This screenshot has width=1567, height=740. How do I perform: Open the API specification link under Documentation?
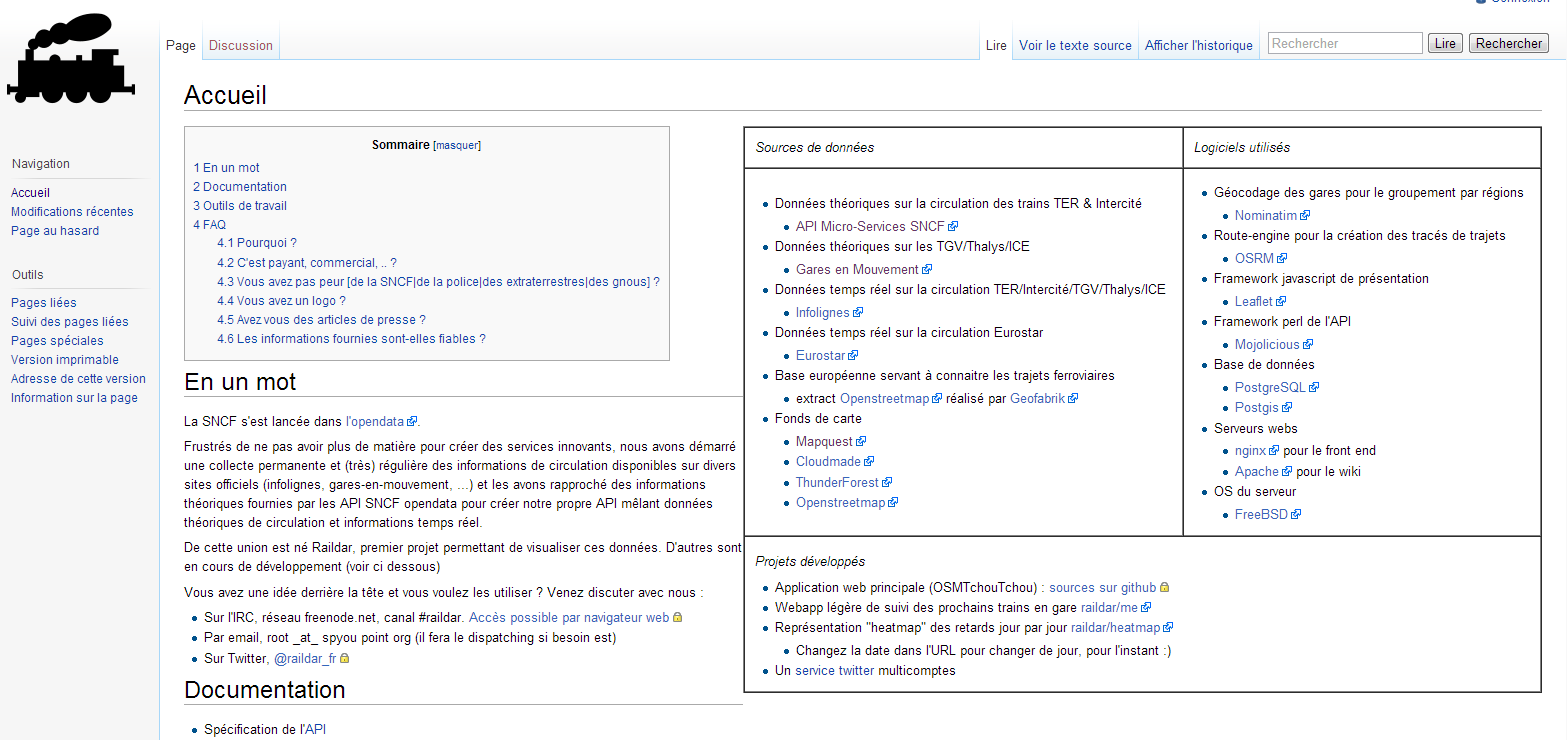316,730
